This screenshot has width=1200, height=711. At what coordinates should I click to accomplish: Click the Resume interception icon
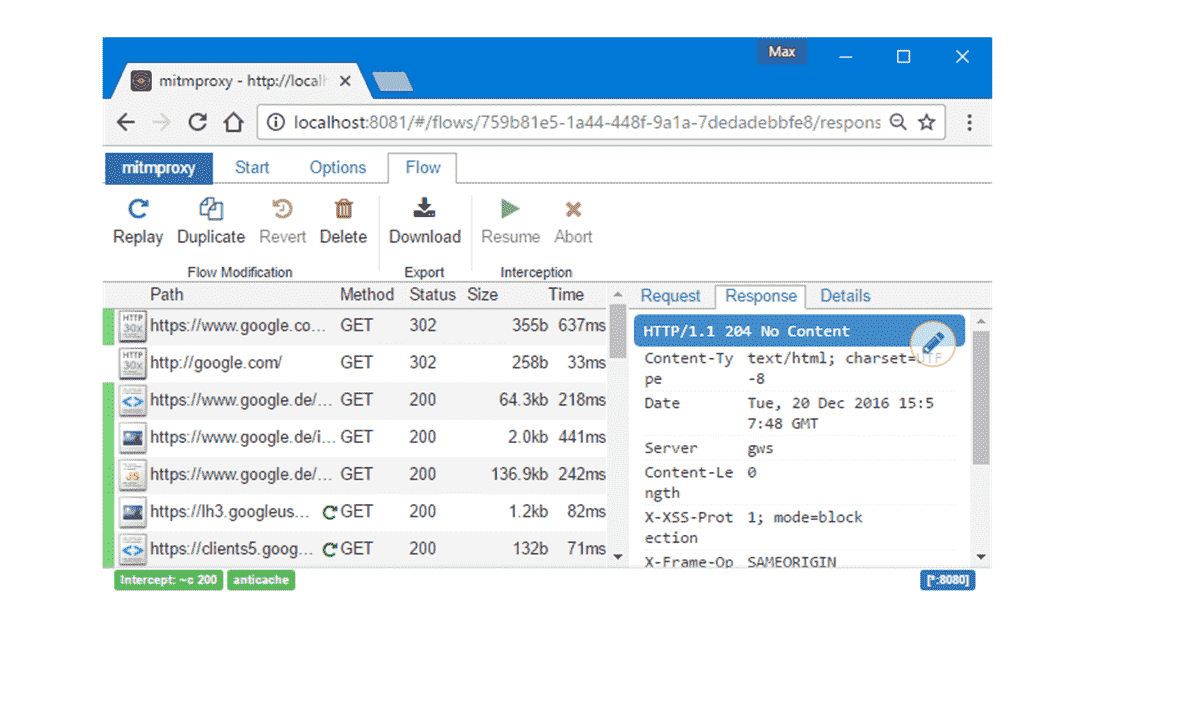point(511,209)
